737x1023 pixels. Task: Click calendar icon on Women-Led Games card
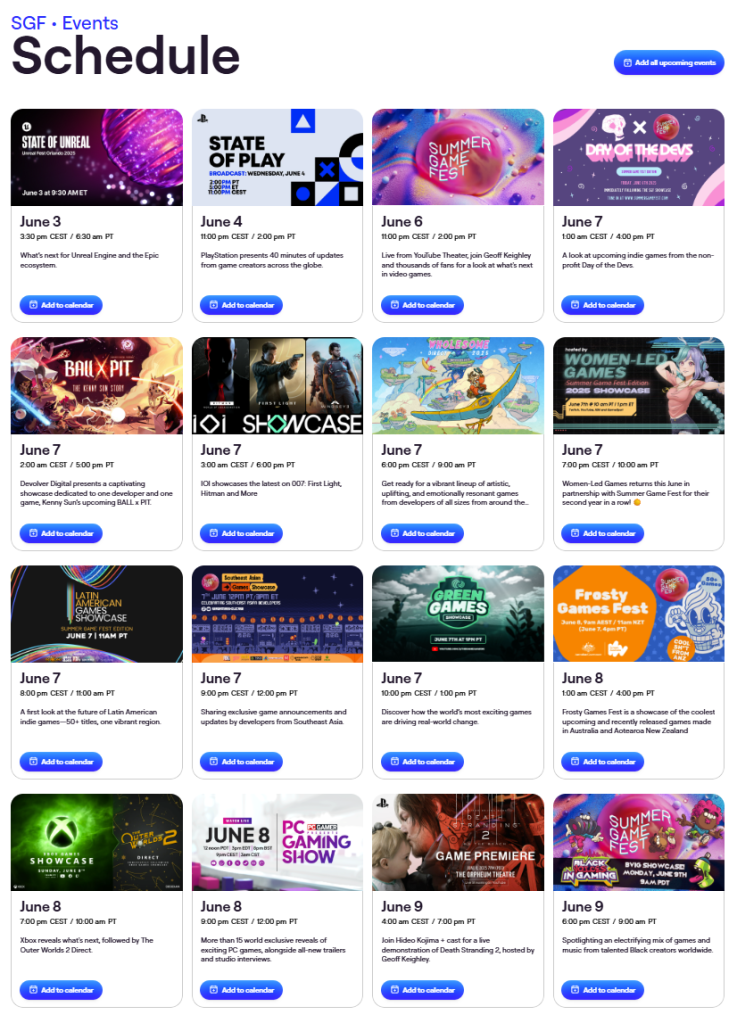click(575, 533)
